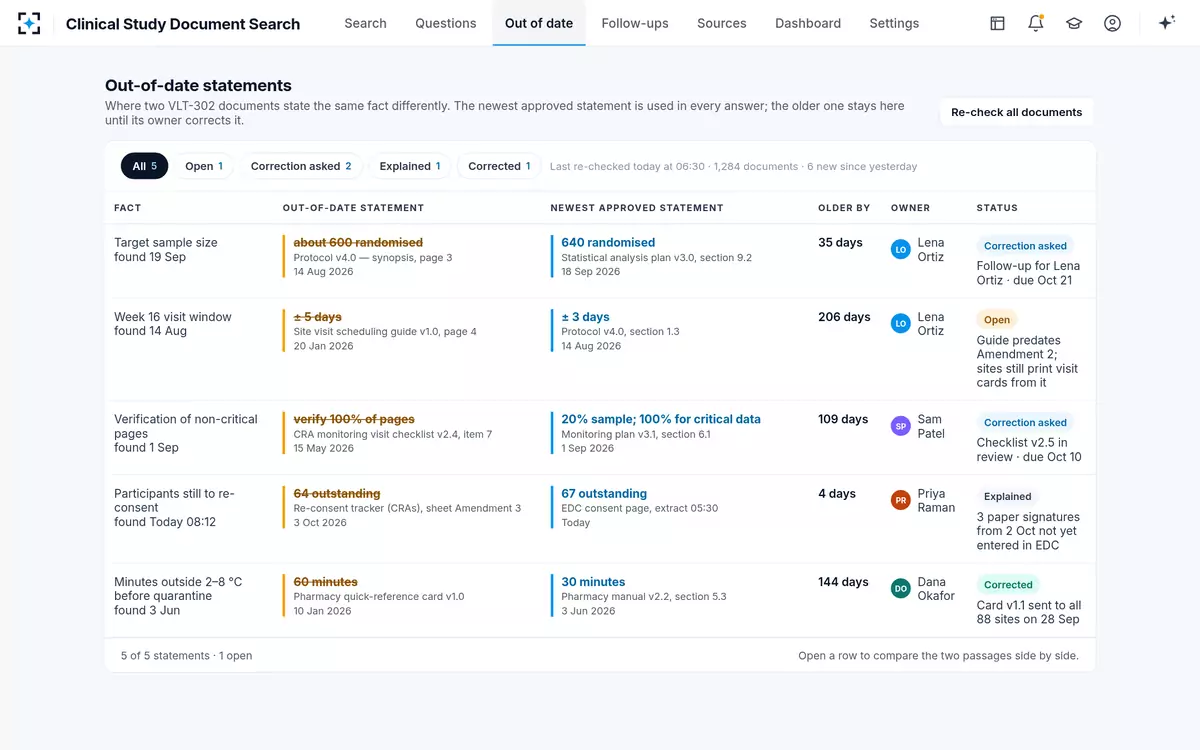Open the Settings tab
Image resolution: width=1200 pixels, height=750 pixels.
(x=894, y=23)
